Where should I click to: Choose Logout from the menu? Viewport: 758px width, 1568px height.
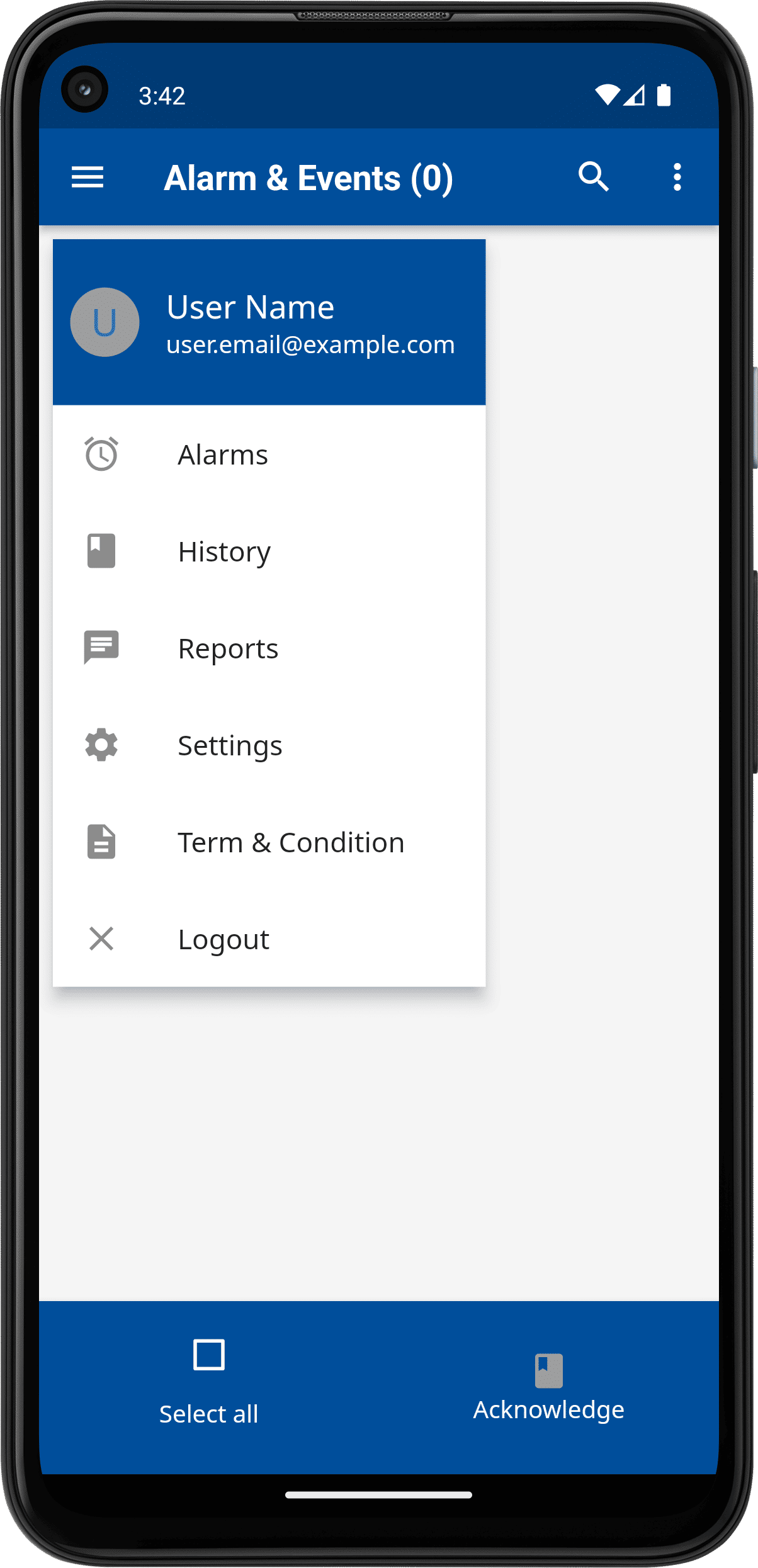click(x=269, y=939)
